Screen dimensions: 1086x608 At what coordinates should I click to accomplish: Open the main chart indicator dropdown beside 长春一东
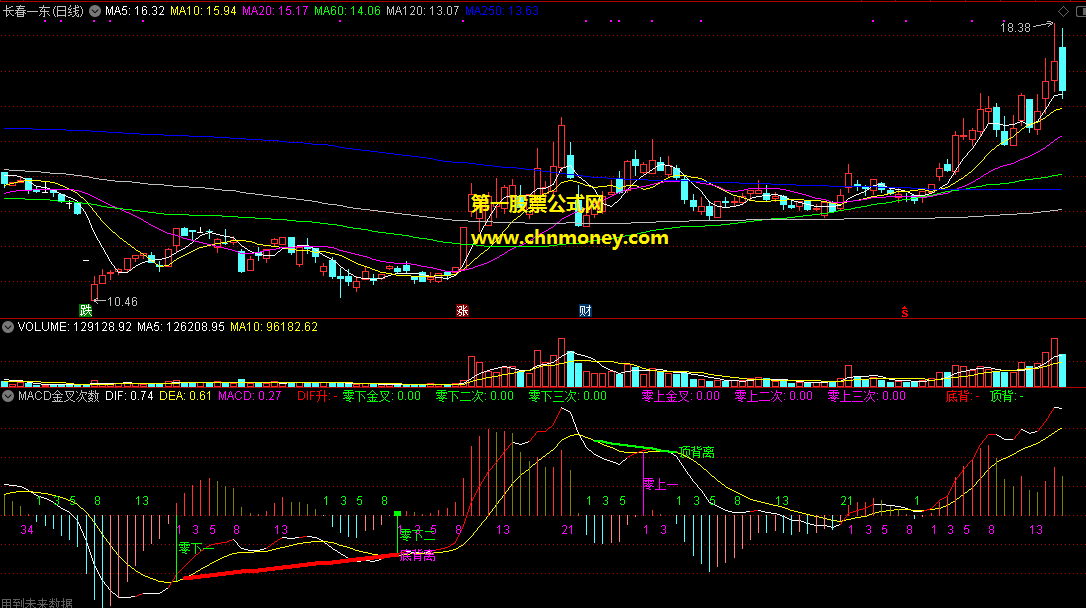point(95,11)
